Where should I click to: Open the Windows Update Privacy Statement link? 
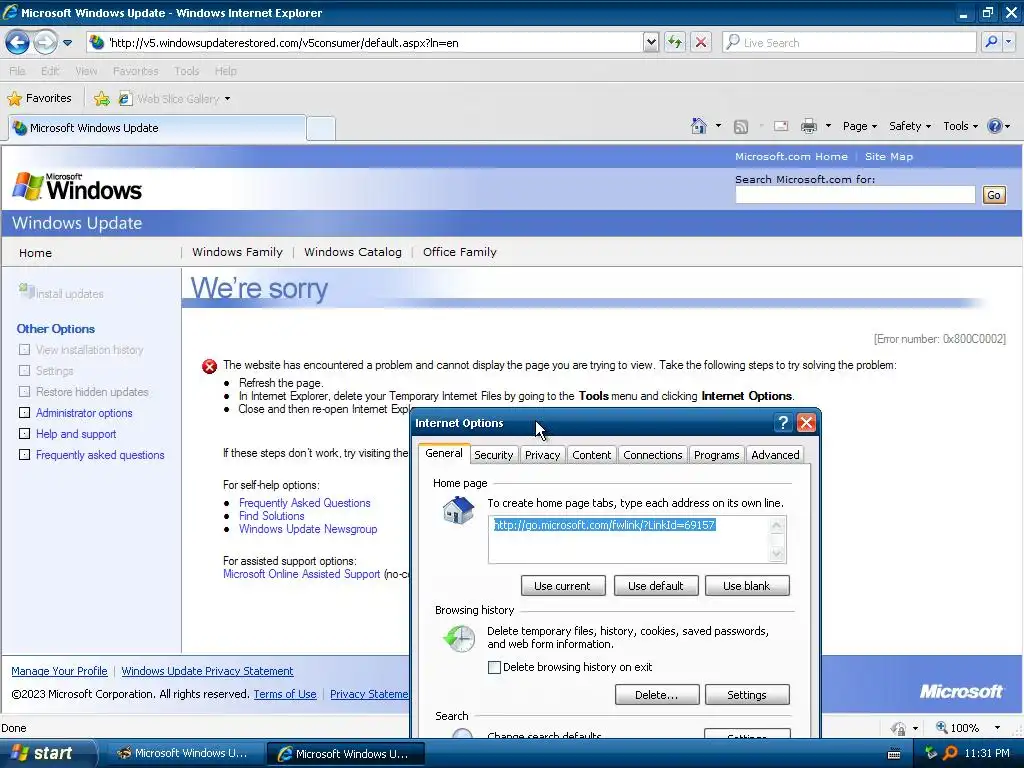click(207, 671)
